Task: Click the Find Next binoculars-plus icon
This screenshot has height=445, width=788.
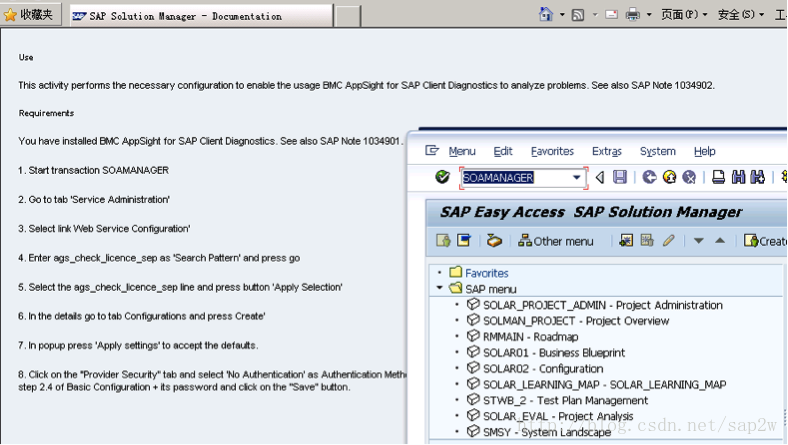Action: (757, 177)
